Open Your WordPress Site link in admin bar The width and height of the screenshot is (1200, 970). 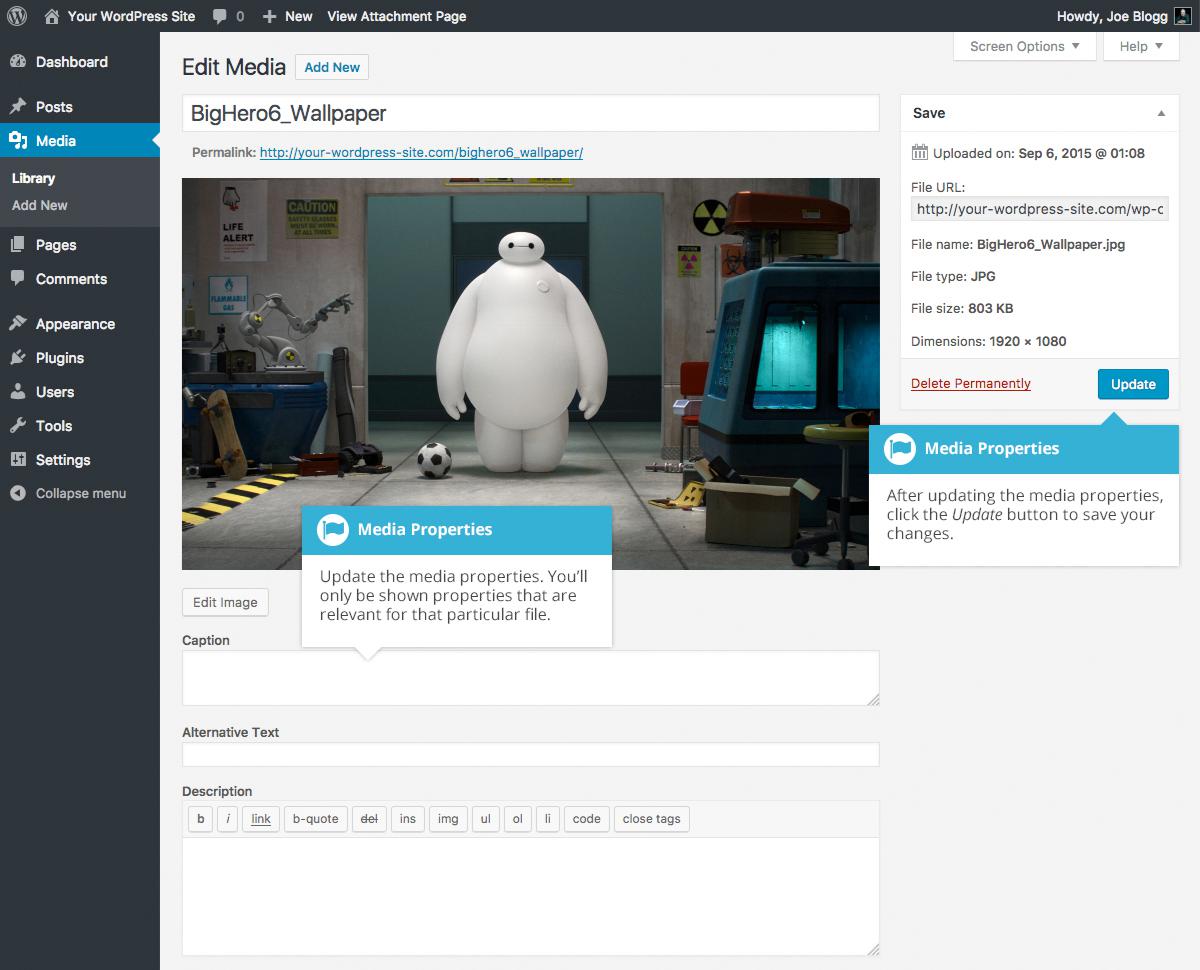[x=118, y=16]
